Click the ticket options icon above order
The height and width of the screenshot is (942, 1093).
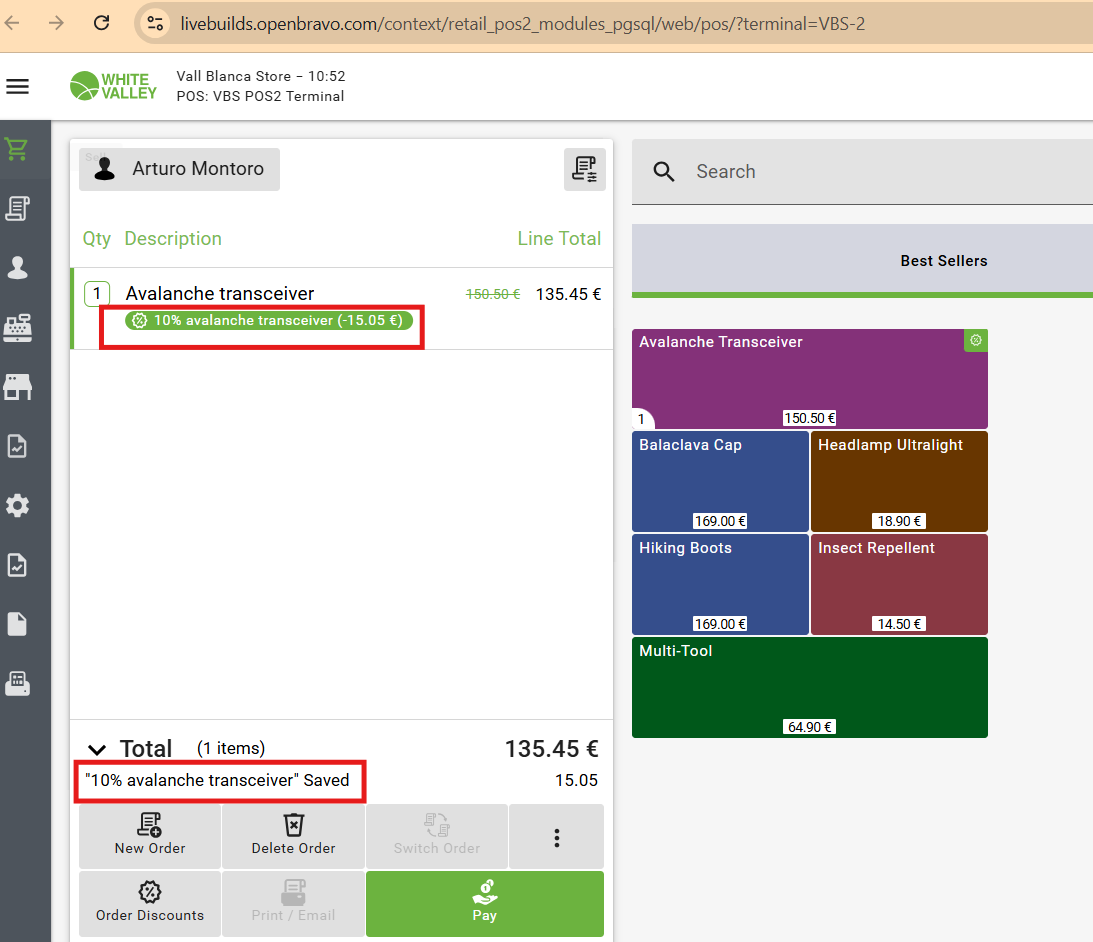pos(584,170)
